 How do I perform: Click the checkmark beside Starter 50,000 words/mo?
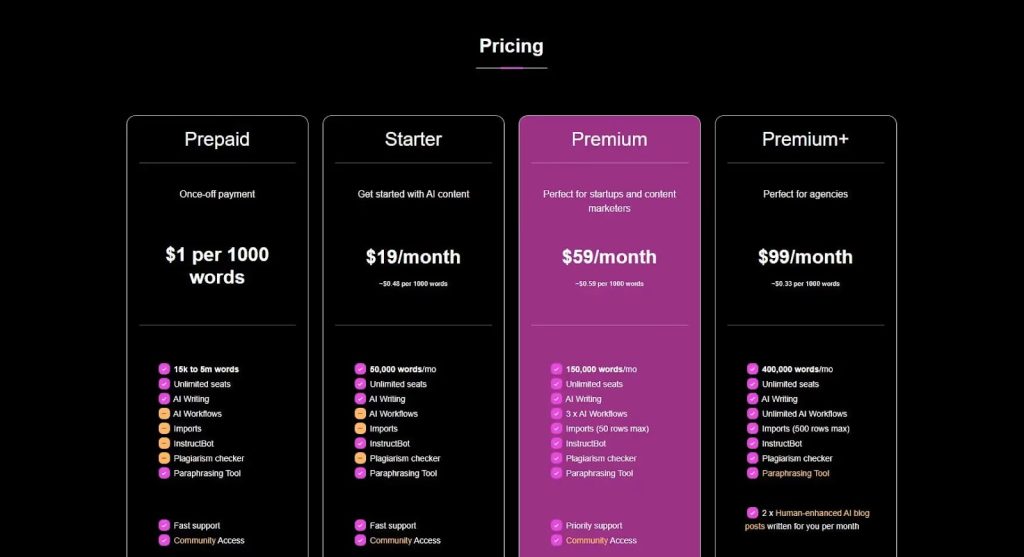click(360, 369)
